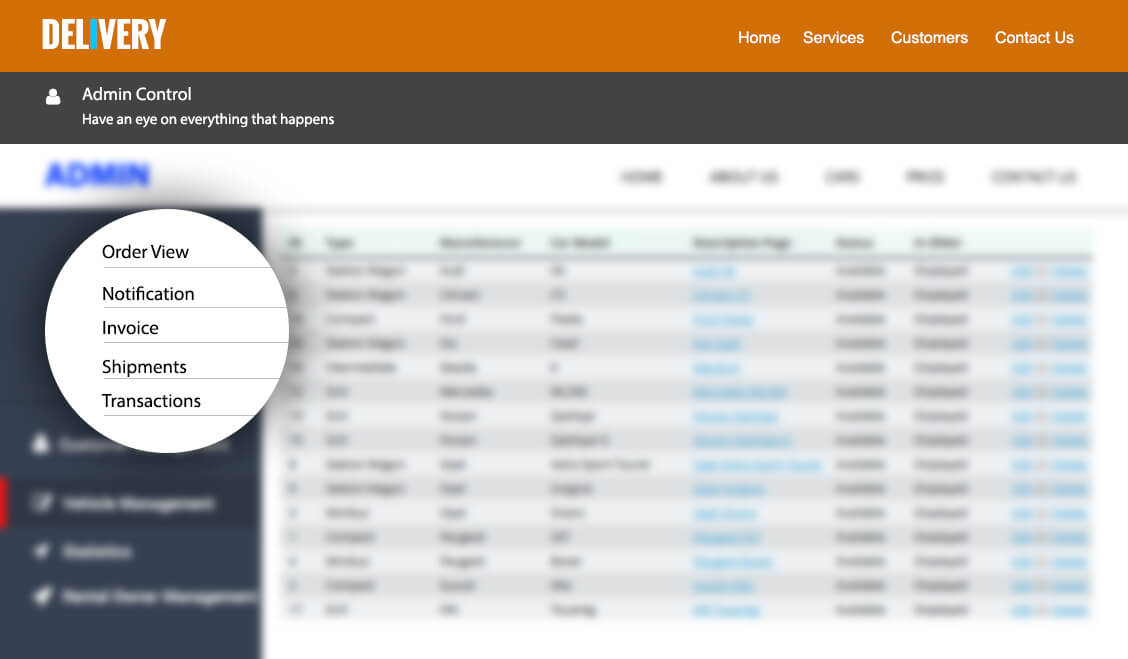Screen dimensions: 1128x659
Task: Click the Statistics icon in the sidebar
Action: 42,551
